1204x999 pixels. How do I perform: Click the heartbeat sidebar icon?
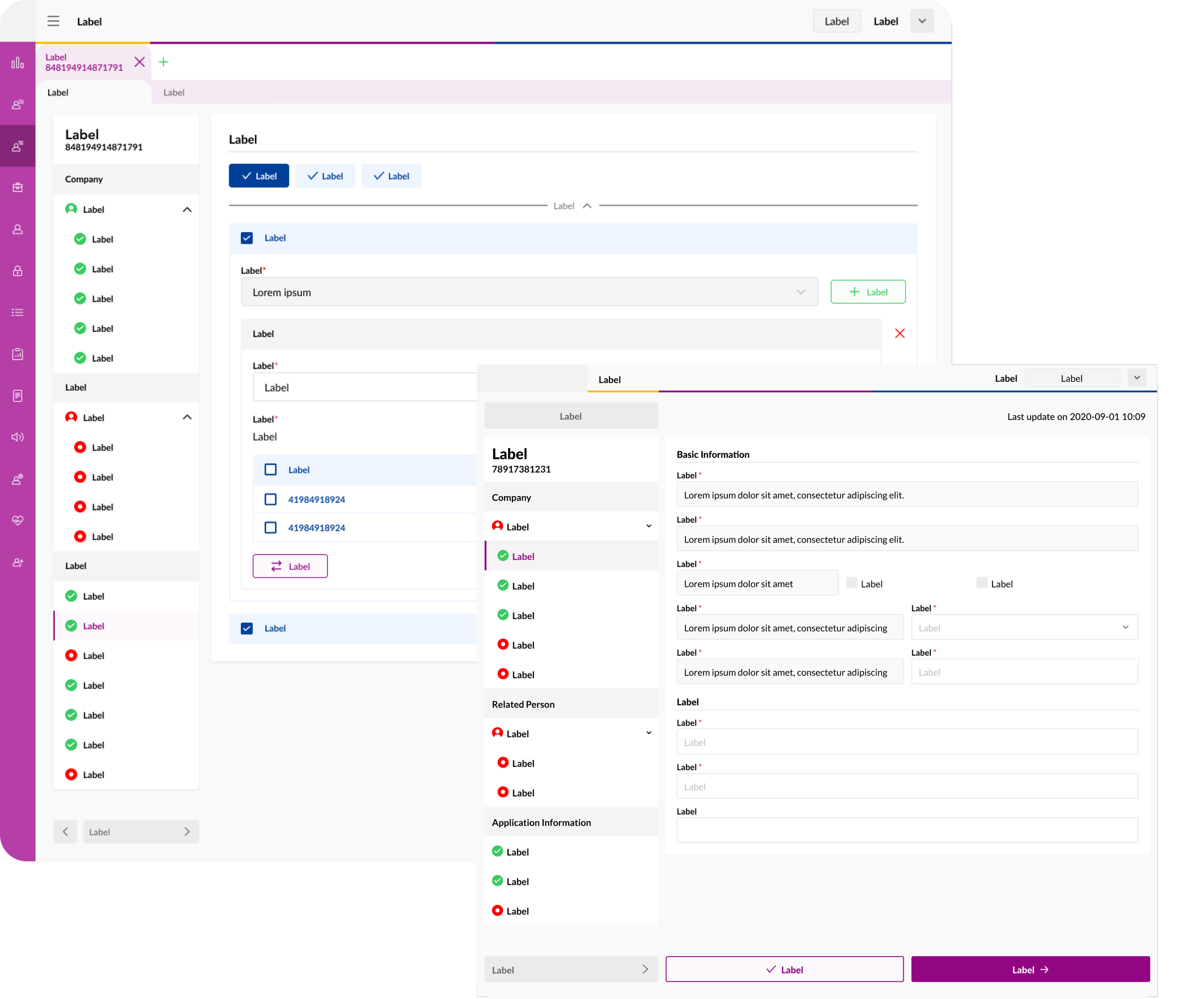(18, 520)
